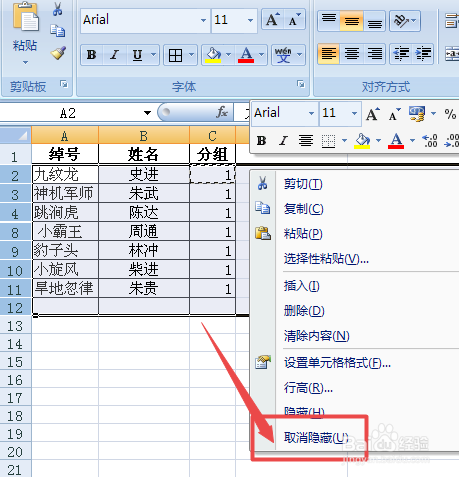This screenshot has height=477, width=459.
Task: Click the Copy icon in ribbon clipboard group
Action: click(57, 30)
